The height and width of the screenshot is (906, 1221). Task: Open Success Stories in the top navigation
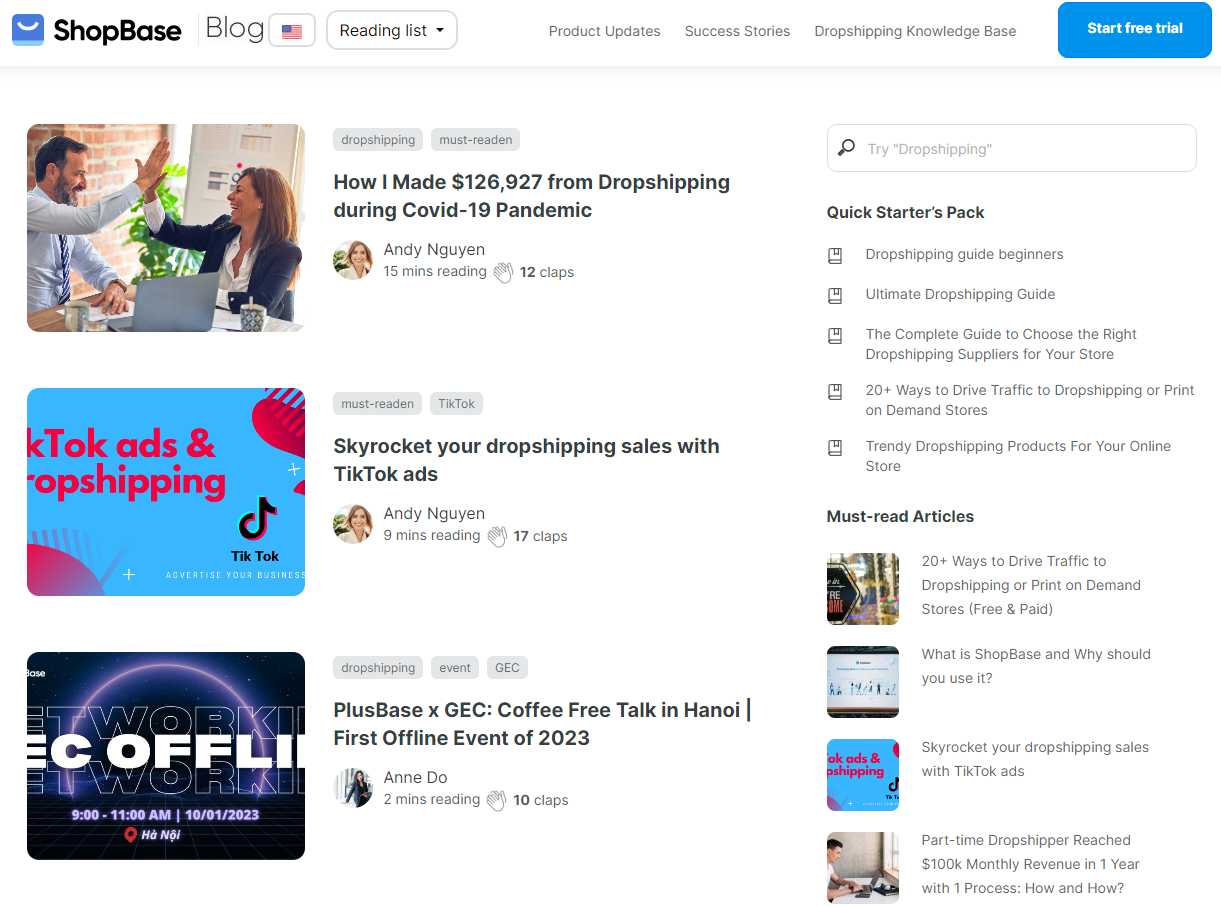click(738, 31)
